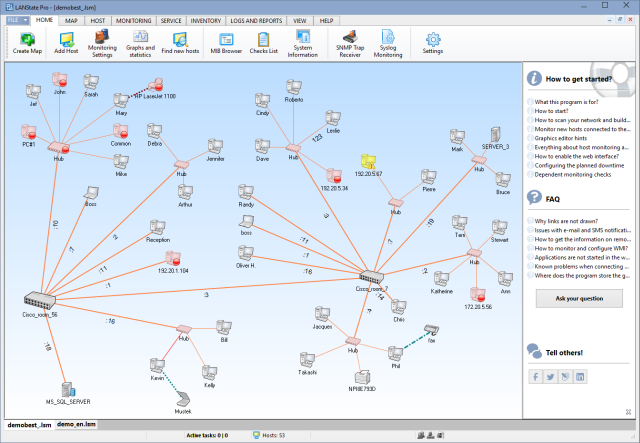Screen dimensions: 640x443
Task: Click the Ask your question button
Action: coord(579,298)
